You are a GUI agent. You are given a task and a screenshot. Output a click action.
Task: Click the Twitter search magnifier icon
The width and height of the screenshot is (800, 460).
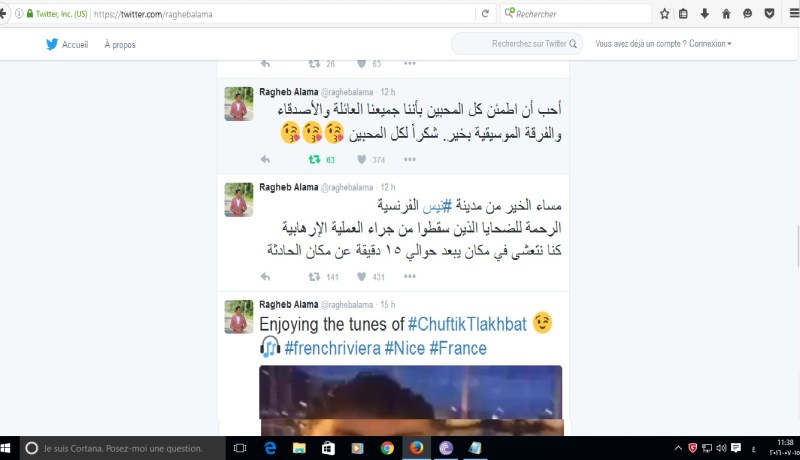573,44
